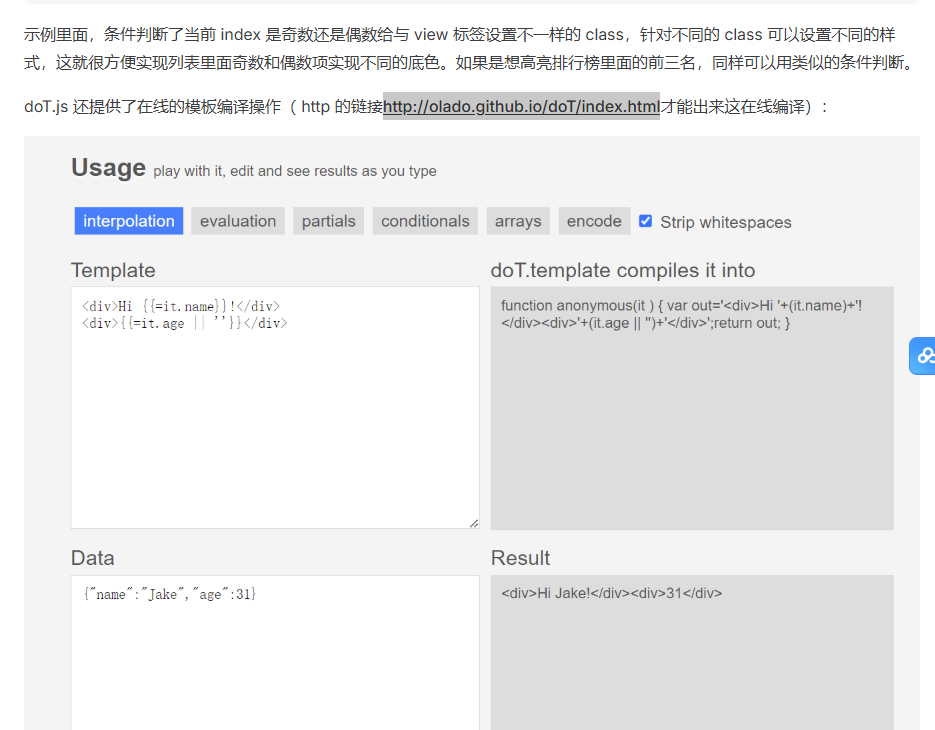
Task: Click inside the Data text area
Action: click(x=275, y=652)
